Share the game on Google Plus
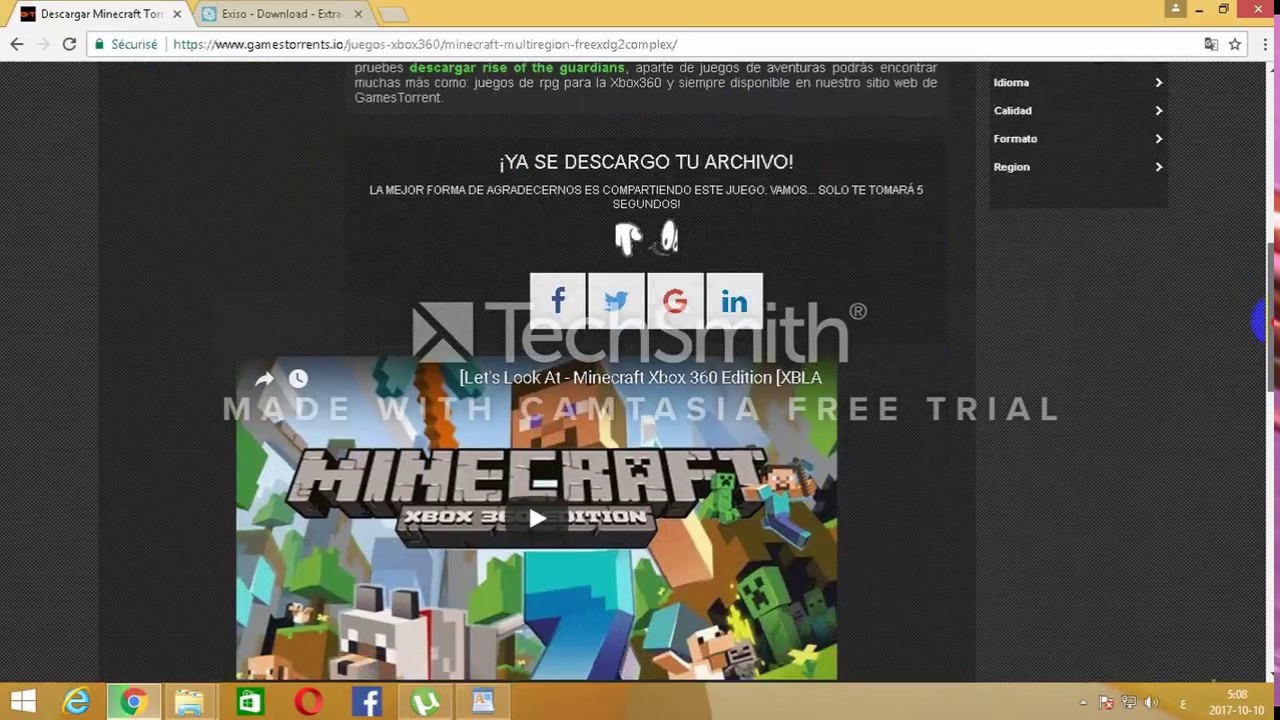1280x720 pixels. [x=675, y=300]
